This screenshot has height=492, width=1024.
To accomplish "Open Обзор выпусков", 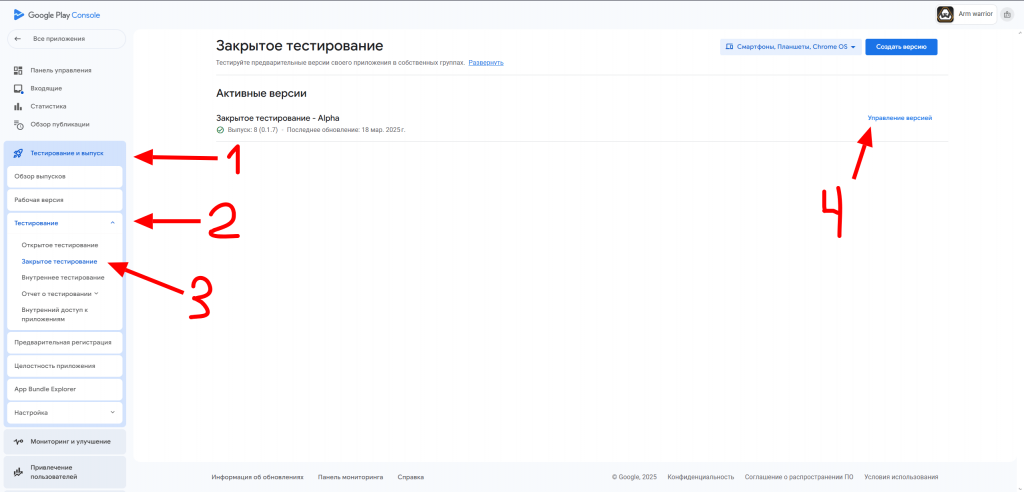I will pyautogui.click(x=65, y=176).
